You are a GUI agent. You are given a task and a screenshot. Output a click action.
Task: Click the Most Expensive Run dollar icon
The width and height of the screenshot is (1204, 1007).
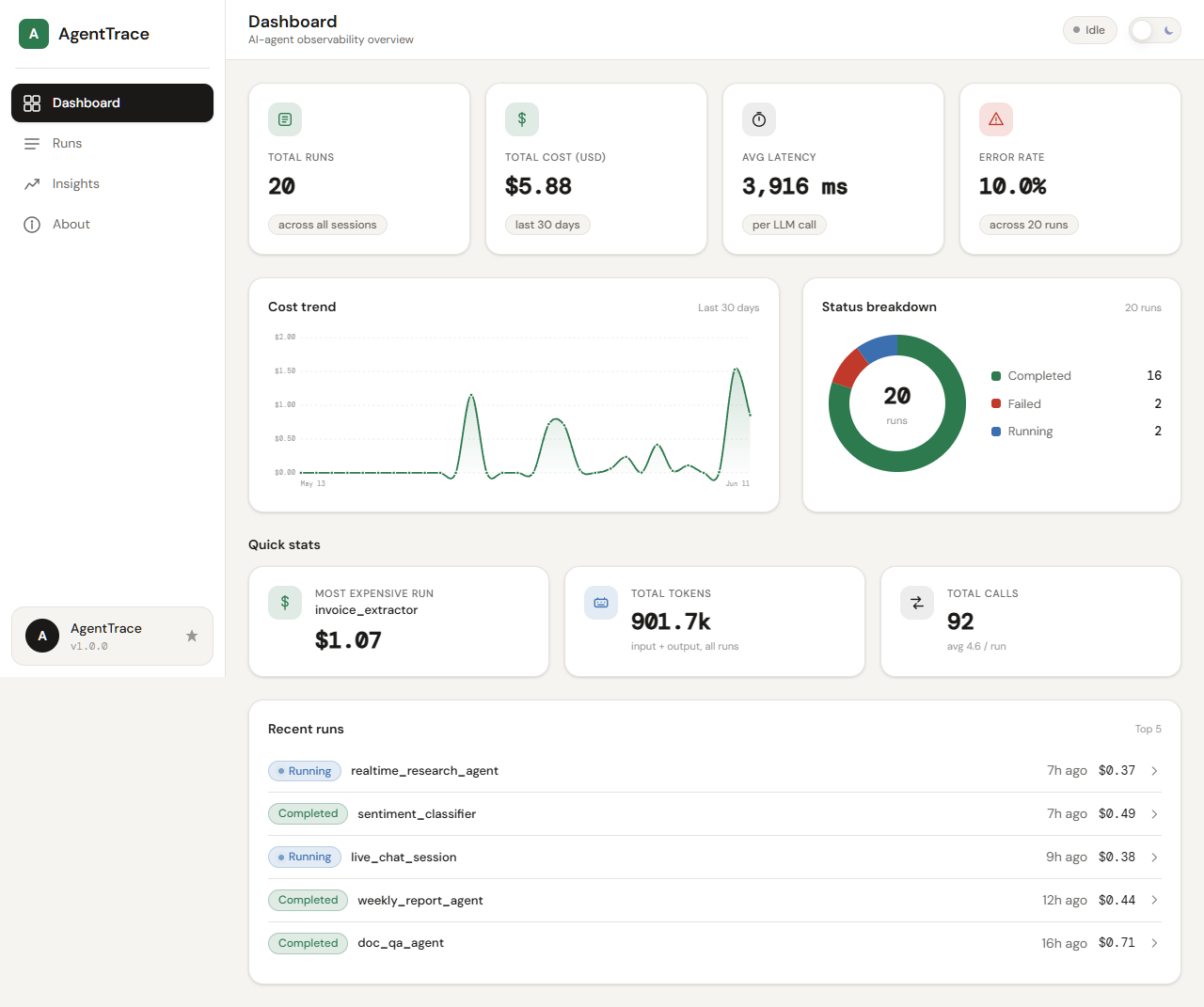(285, 603)
